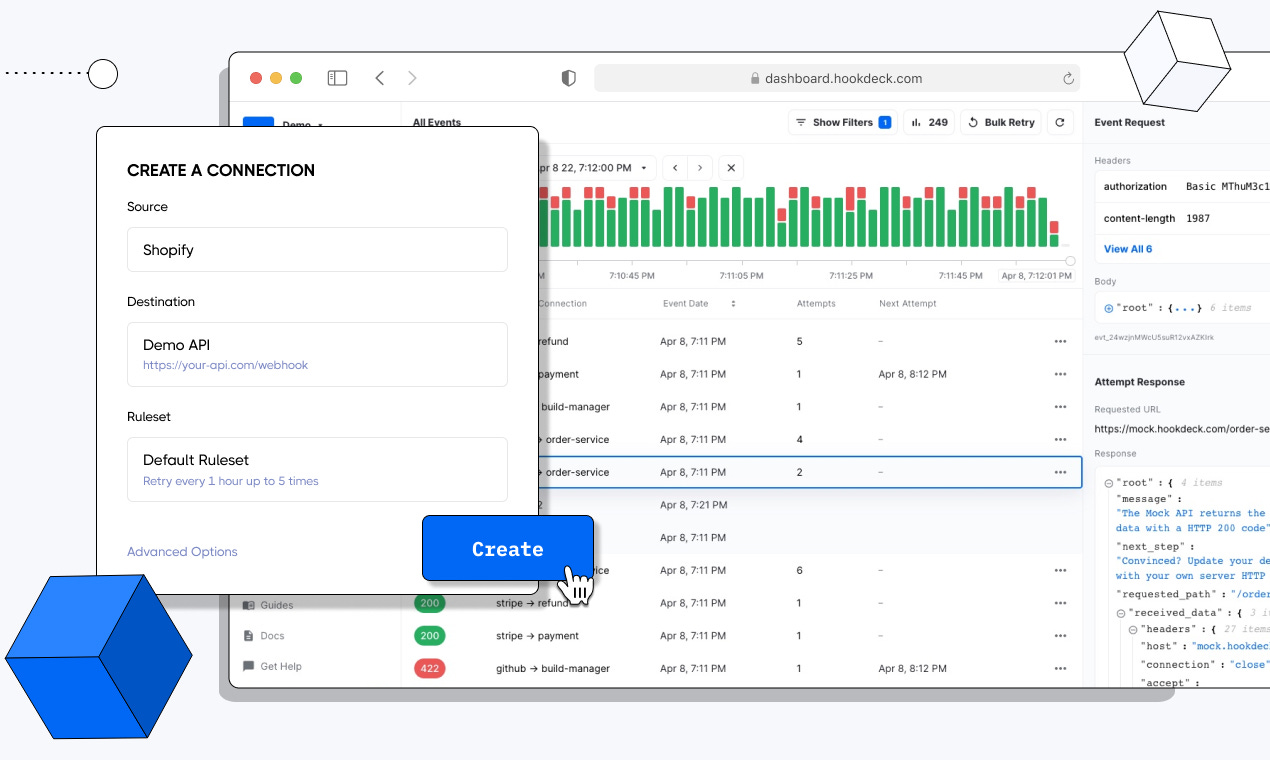The width and height of the screenshot is (1270, 760).
Task: Open the Demo workspace dropdown
Action: (303, 125)
